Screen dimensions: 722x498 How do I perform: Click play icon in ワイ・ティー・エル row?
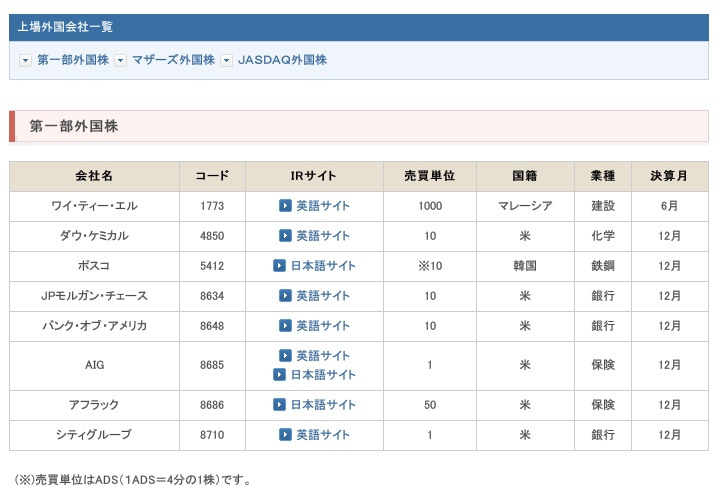(x=285, y=206)
